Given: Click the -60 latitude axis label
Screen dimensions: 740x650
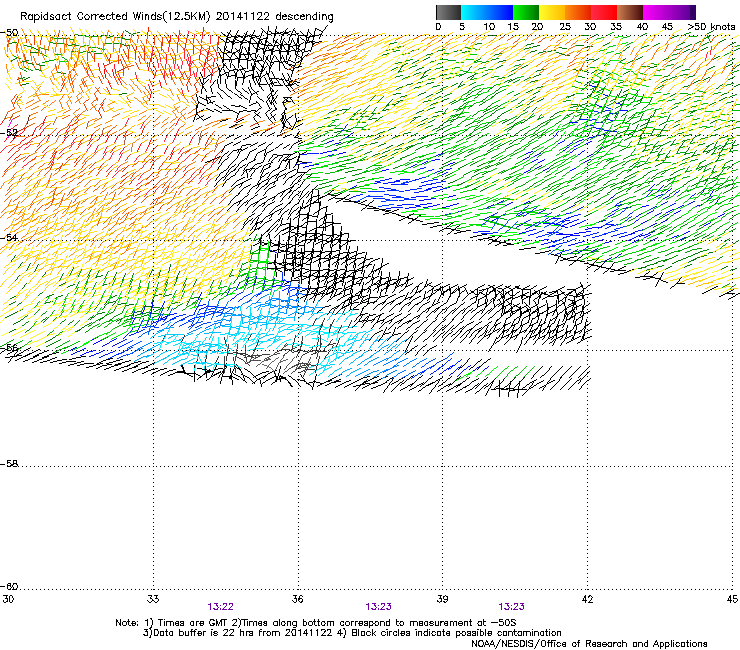Looking at the screenshot, I should click(9, 586).
